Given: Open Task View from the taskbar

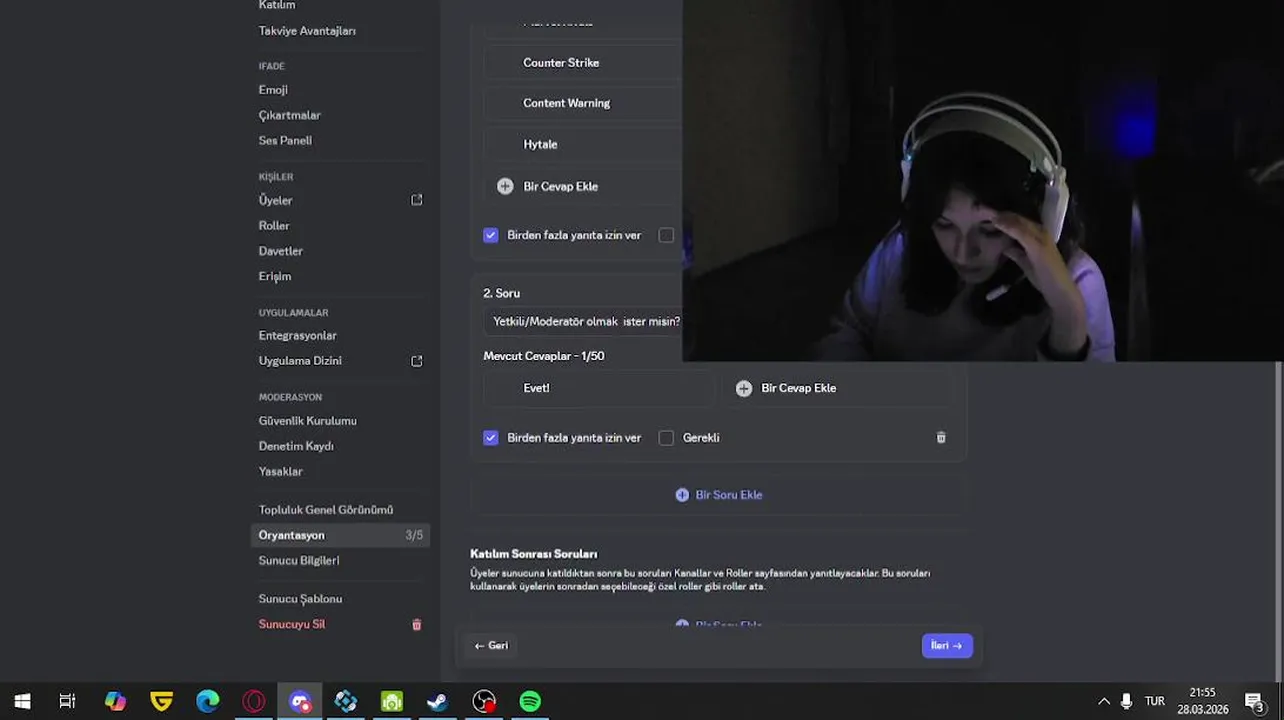Looking at the screenshot, I should click(67, 702).
